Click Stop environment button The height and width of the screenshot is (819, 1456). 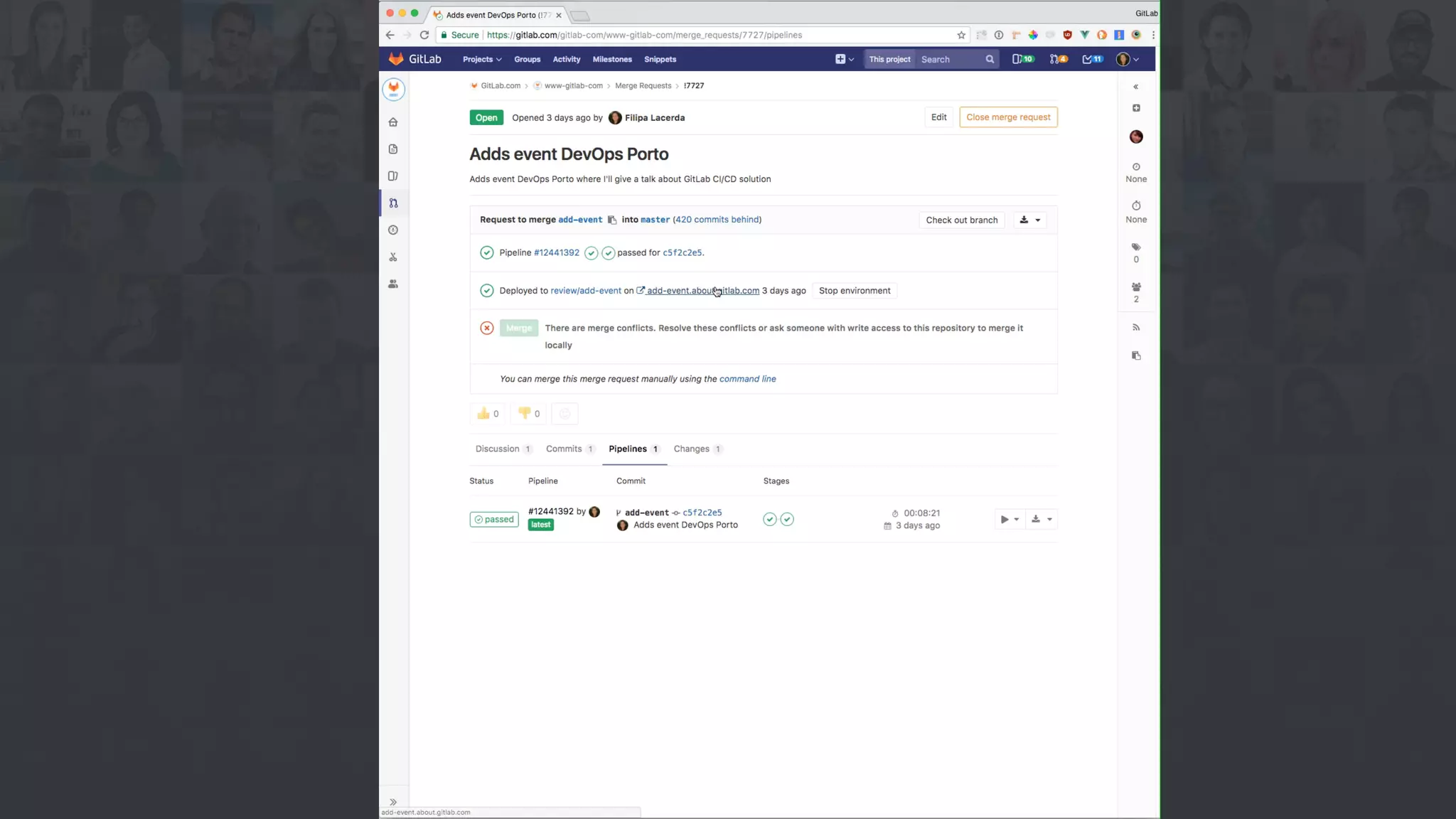point(854,291)
